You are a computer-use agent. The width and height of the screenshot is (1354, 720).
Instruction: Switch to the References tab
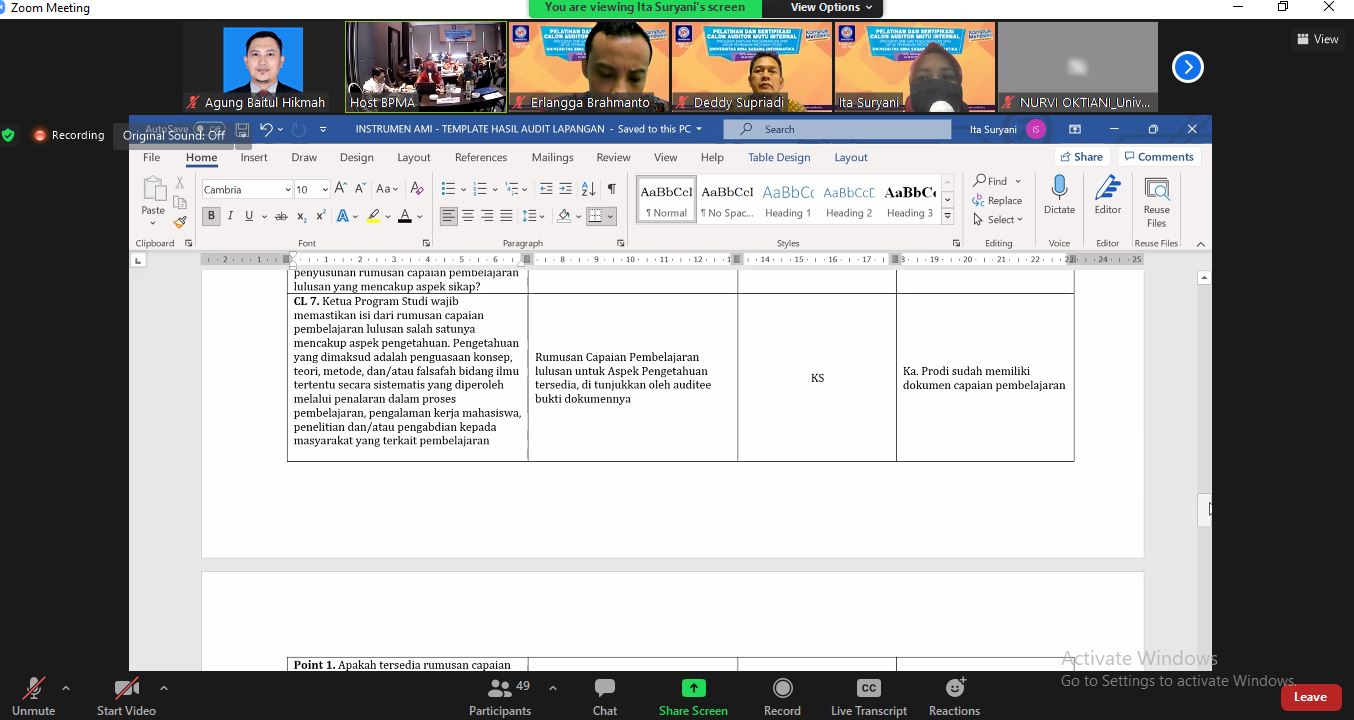pyautogui.click(x=481, y=157)
